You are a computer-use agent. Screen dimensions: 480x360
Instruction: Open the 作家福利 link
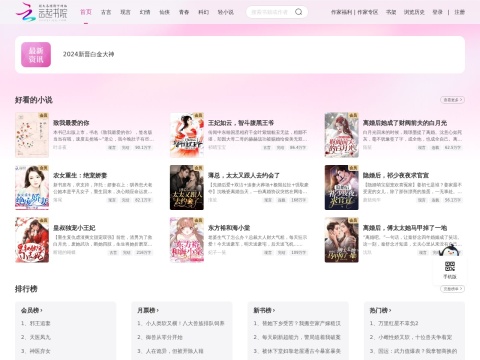[341, 12]
